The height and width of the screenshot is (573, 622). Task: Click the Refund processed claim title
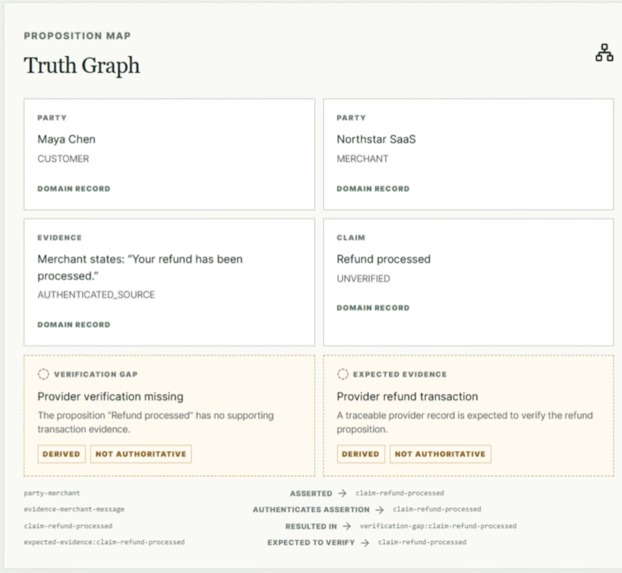click(x=383, y=259)
